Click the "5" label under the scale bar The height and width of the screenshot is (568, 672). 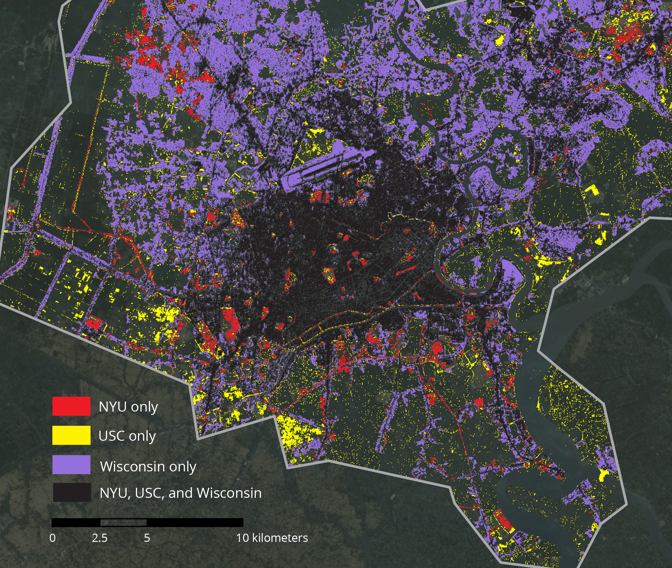(147, 538)
